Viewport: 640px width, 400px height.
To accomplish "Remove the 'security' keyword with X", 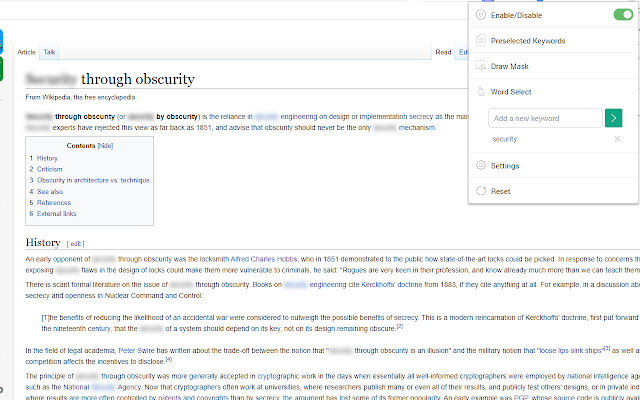I will click(x=617, y=139).
